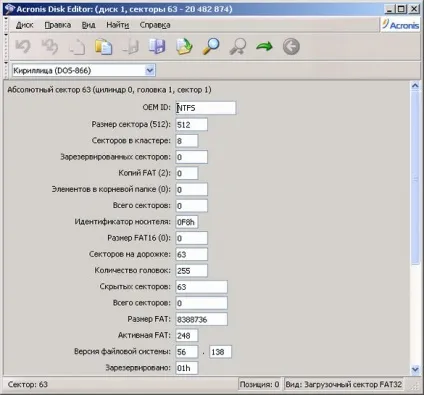424x395 pixels.
Task: Click the Redo toolbar icon
Action: click(50, 46)
